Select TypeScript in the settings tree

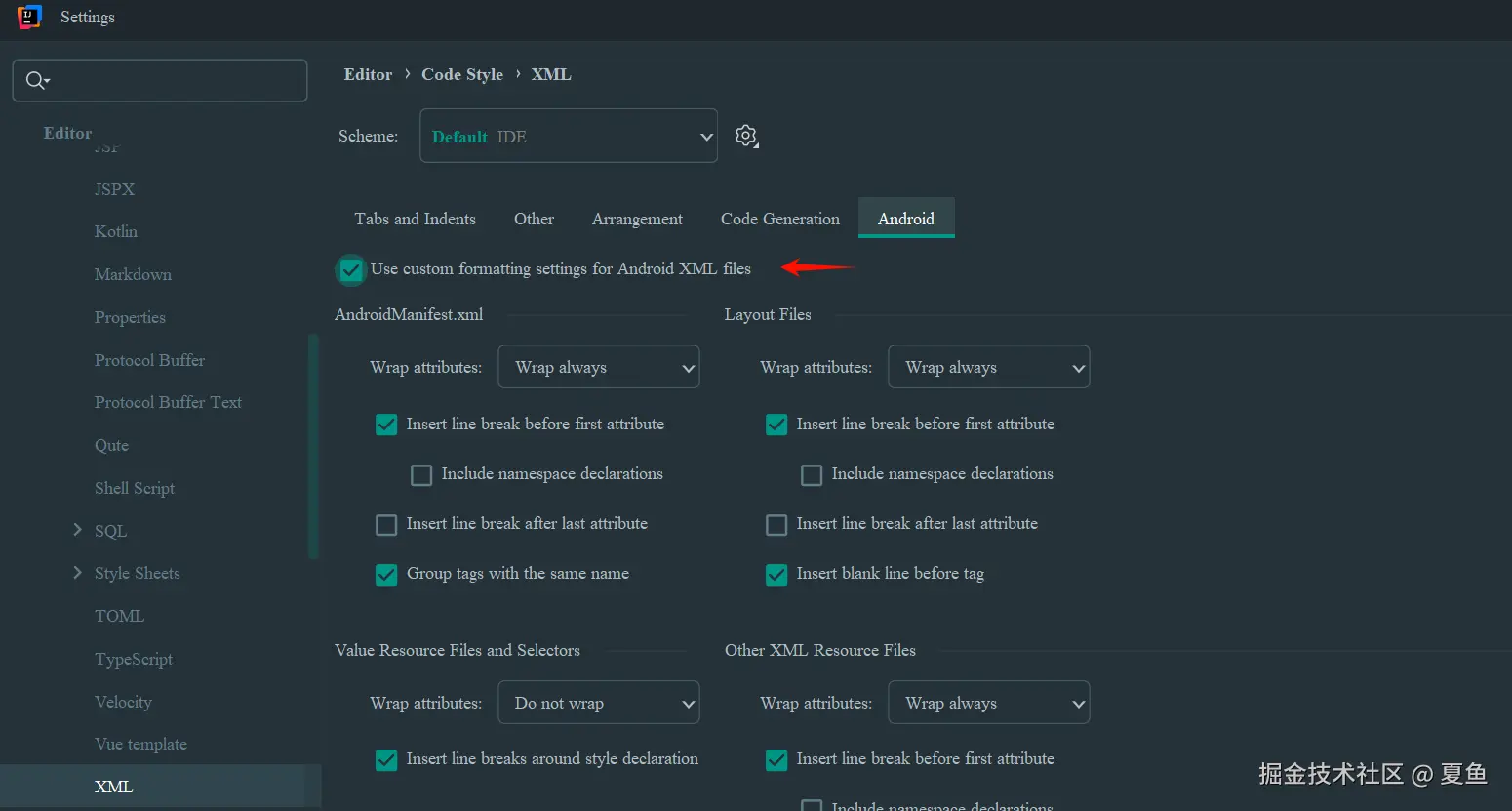134,659
